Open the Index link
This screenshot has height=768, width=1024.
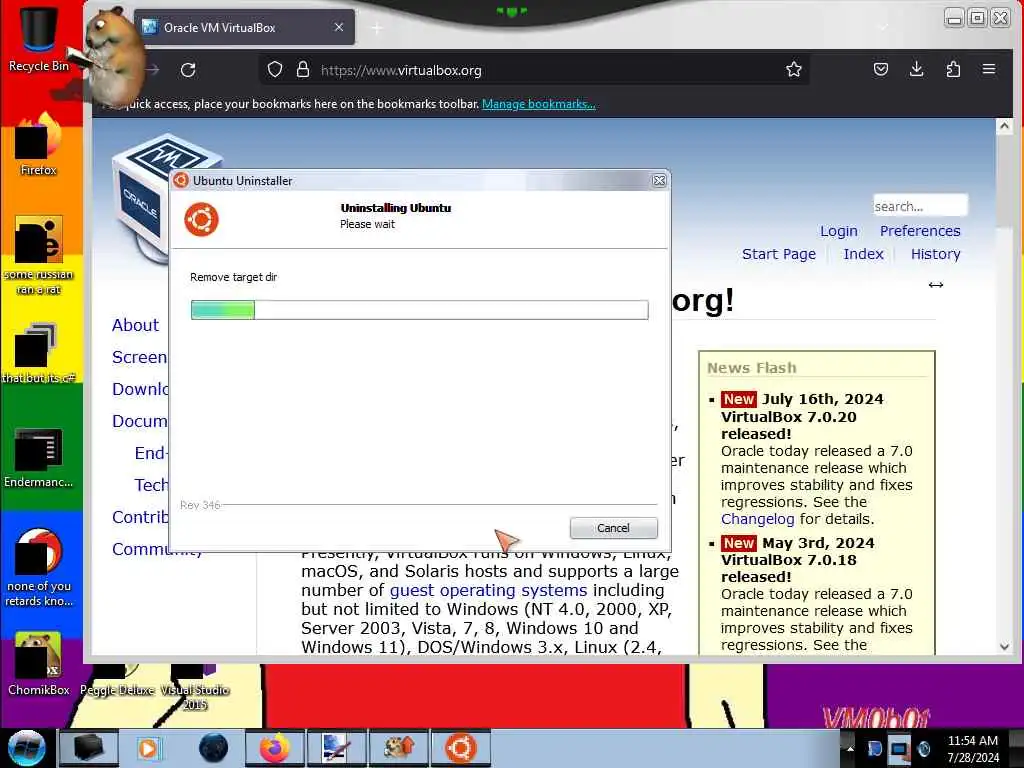coord(863,254)
